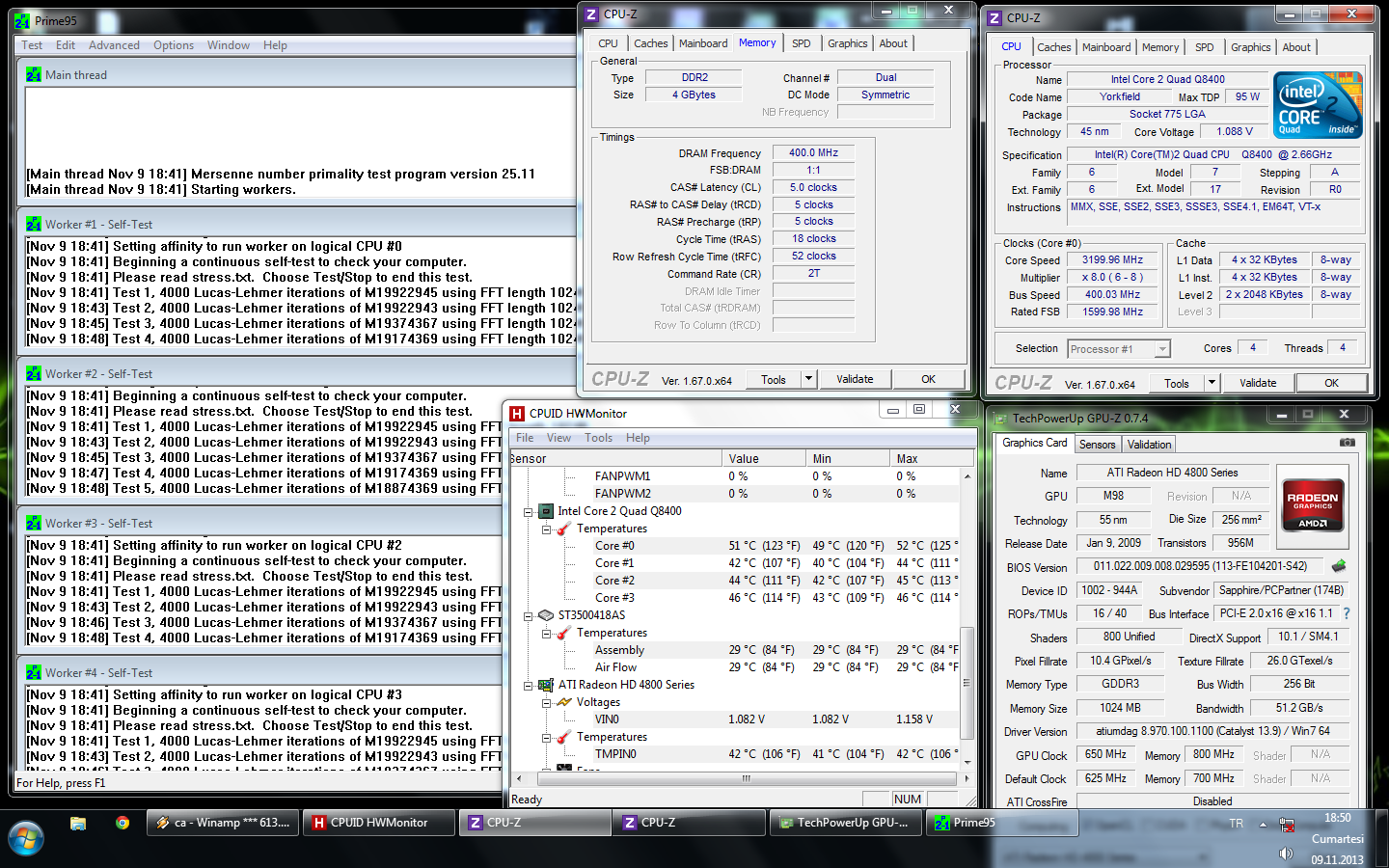The image size is (1389, 868).
Task: Open the Options menu in Prime95
Action: tap(174, 45)
